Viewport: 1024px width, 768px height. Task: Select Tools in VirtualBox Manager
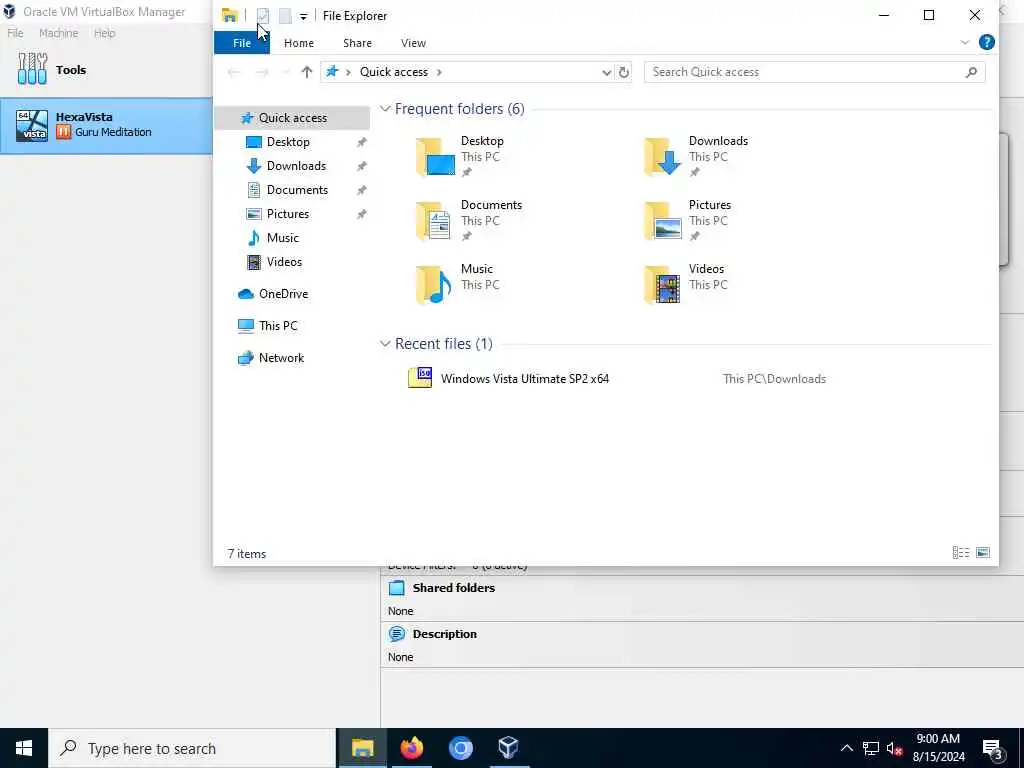(x=71, y=70)
